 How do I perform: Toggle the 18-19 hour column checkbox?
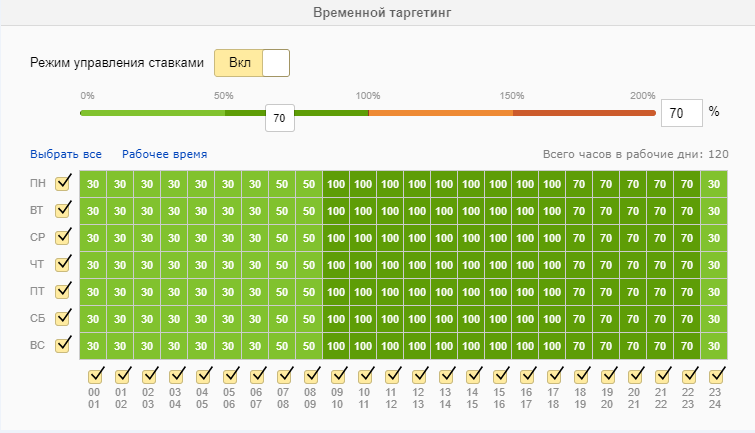(581, 375)
